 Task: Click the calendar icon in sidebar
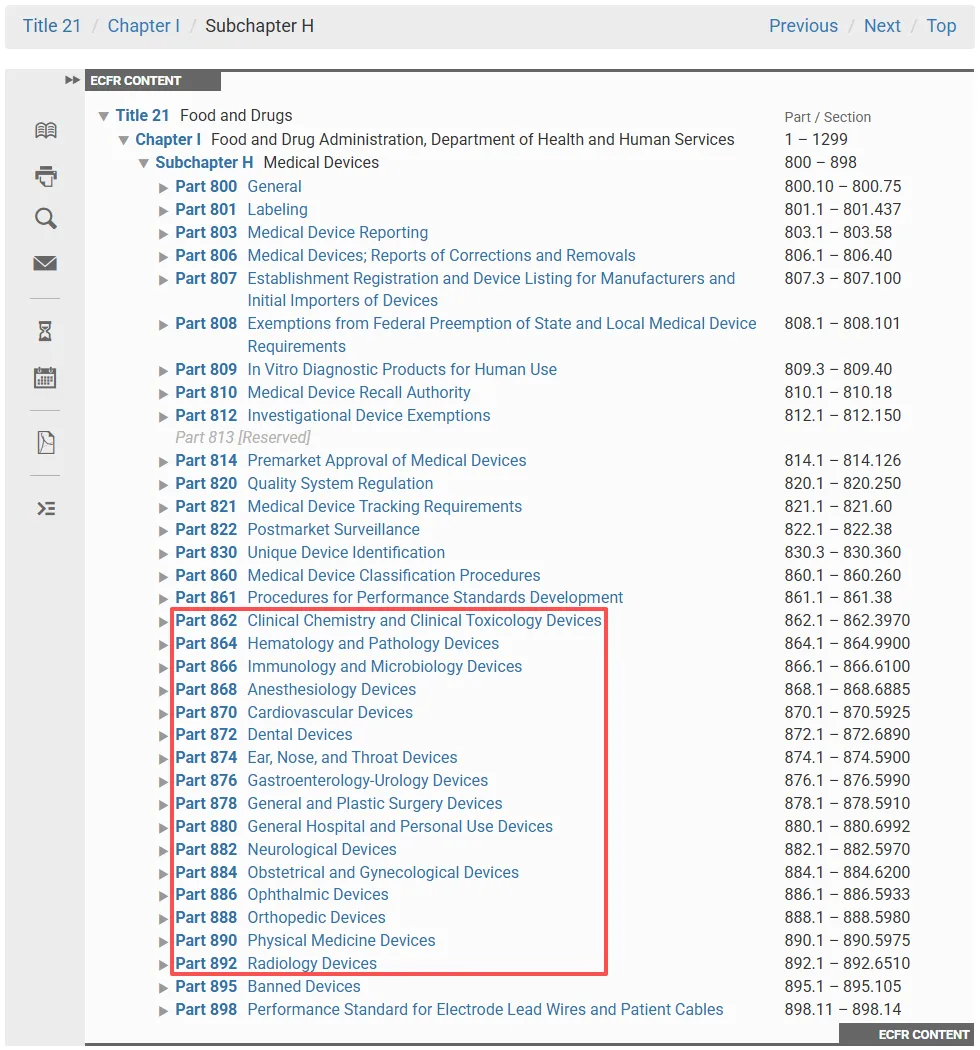click(x=45, y=378)
